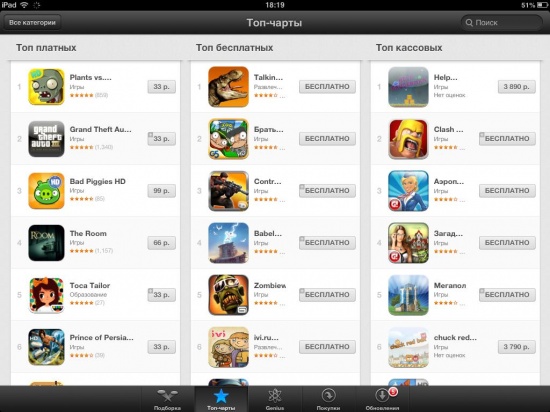The image size is (550, 412).
Task: Open the Покупки tab
Action: (328, 399)
